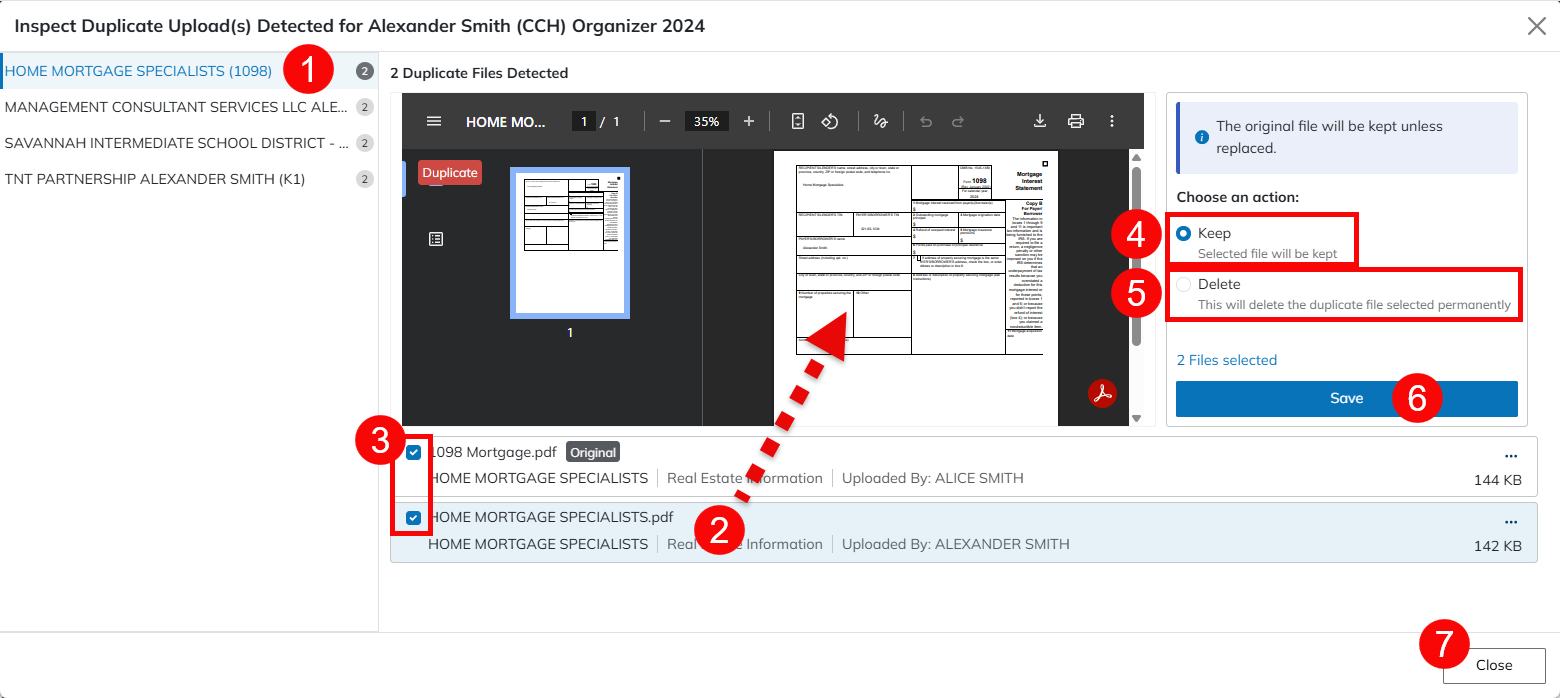Open the PDF viewer sidebar menu
This screenshot has width=1560, height=698.
[434, 121]
